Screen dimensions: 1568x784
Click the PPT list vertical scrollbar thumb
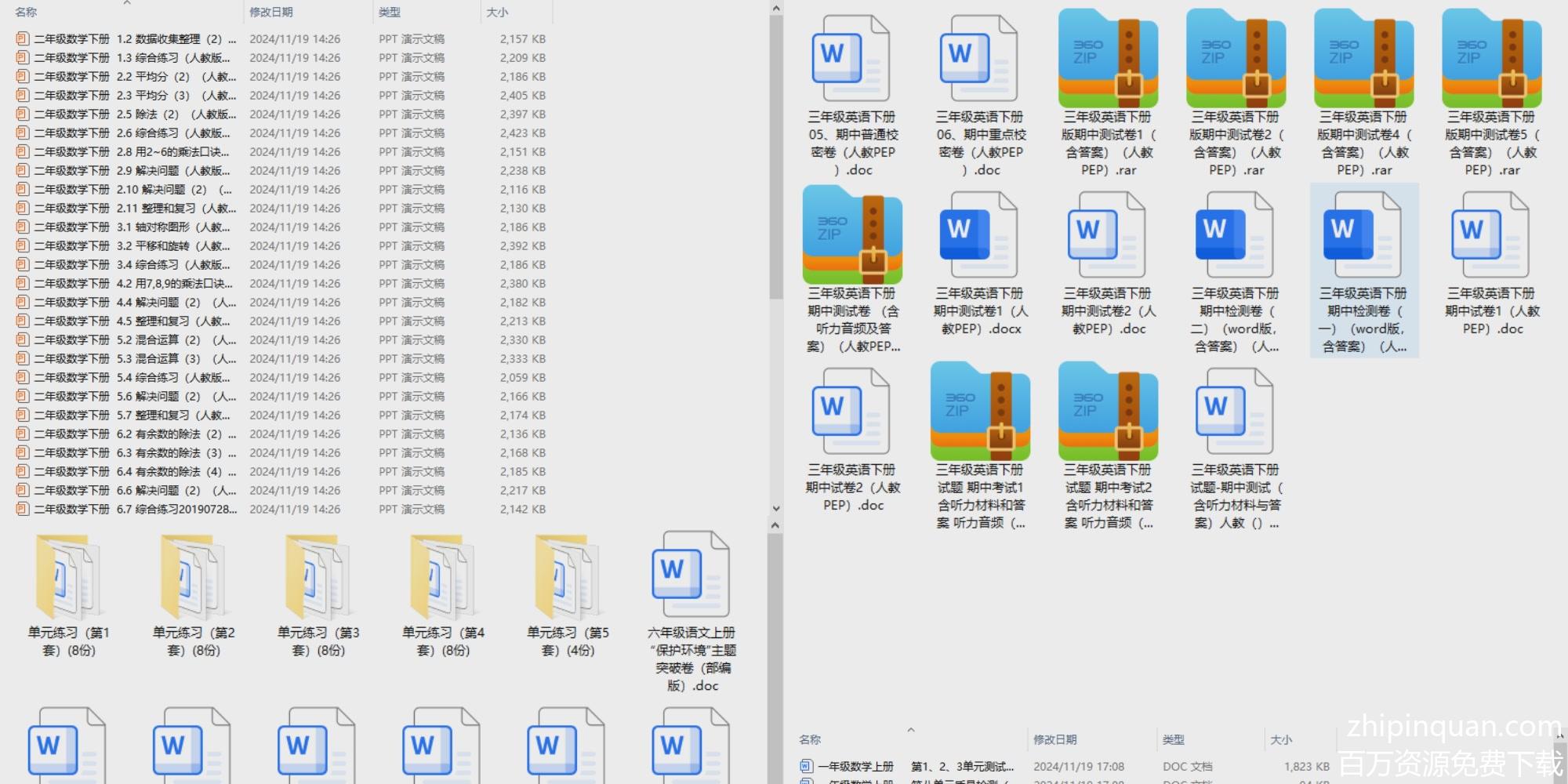(x=775, y=157)
